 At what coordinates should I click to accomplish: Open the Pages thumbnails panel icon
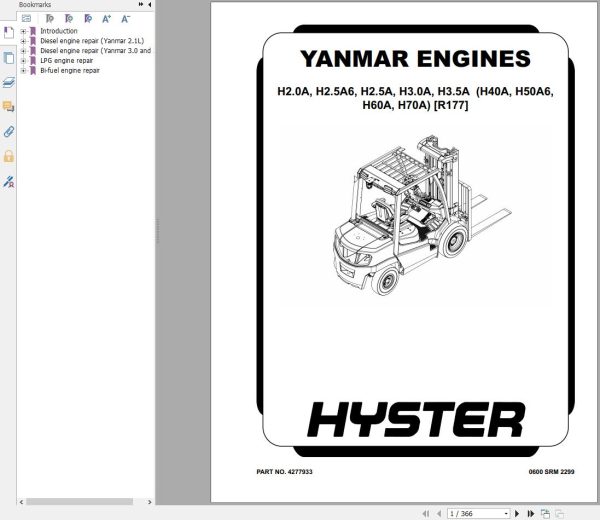click(8, 58)
